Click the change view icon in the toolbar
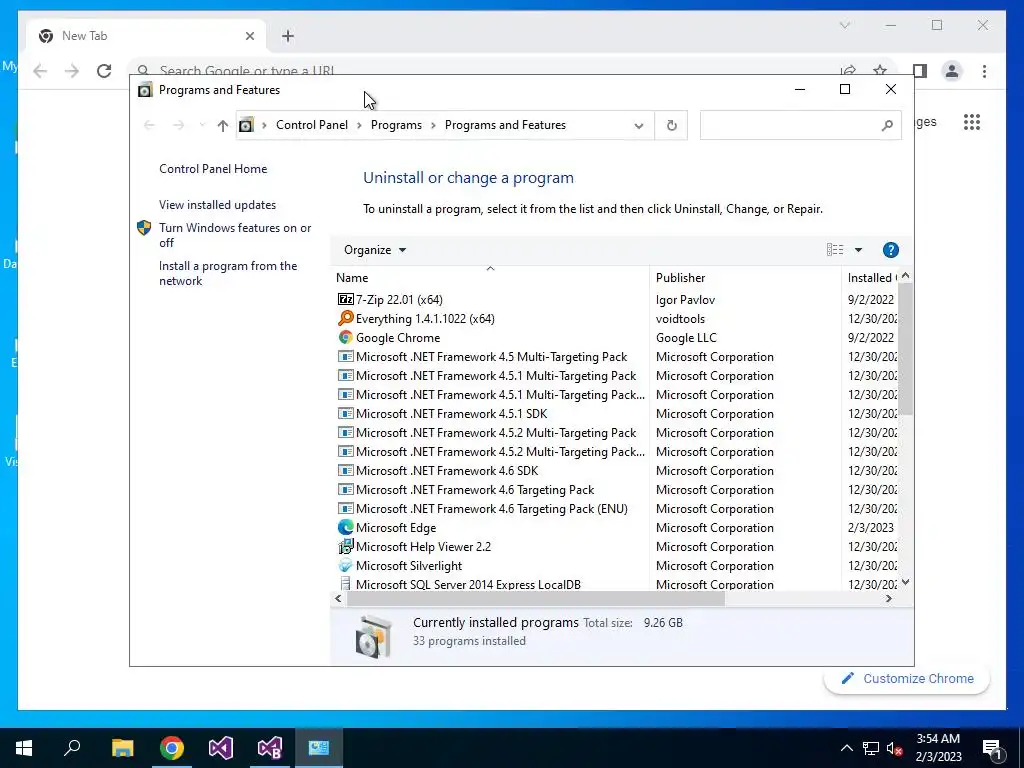This screenshot has height=768, width=1024. click(835, 249)
